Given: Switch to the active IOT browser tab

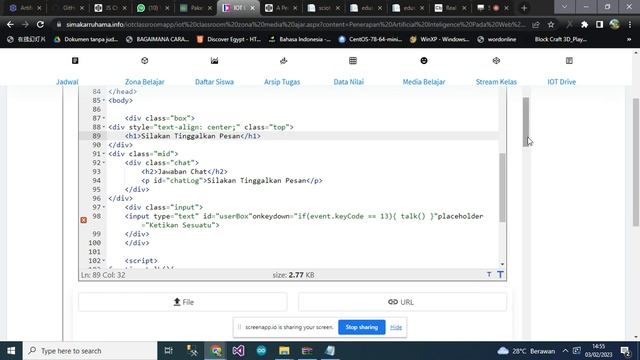Looking at the screenshot, I should 238,8.
